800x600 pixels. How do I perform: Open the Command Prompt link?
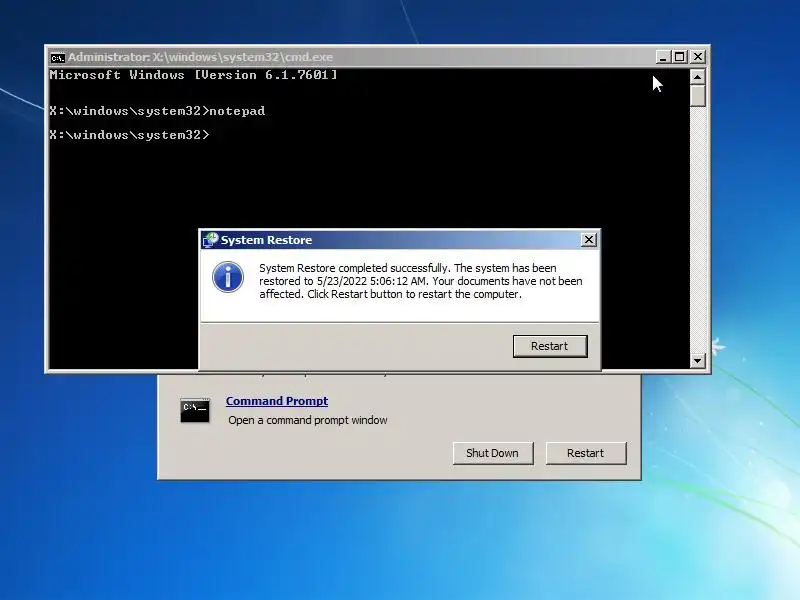pyautogui.click(x=277, y=401)
